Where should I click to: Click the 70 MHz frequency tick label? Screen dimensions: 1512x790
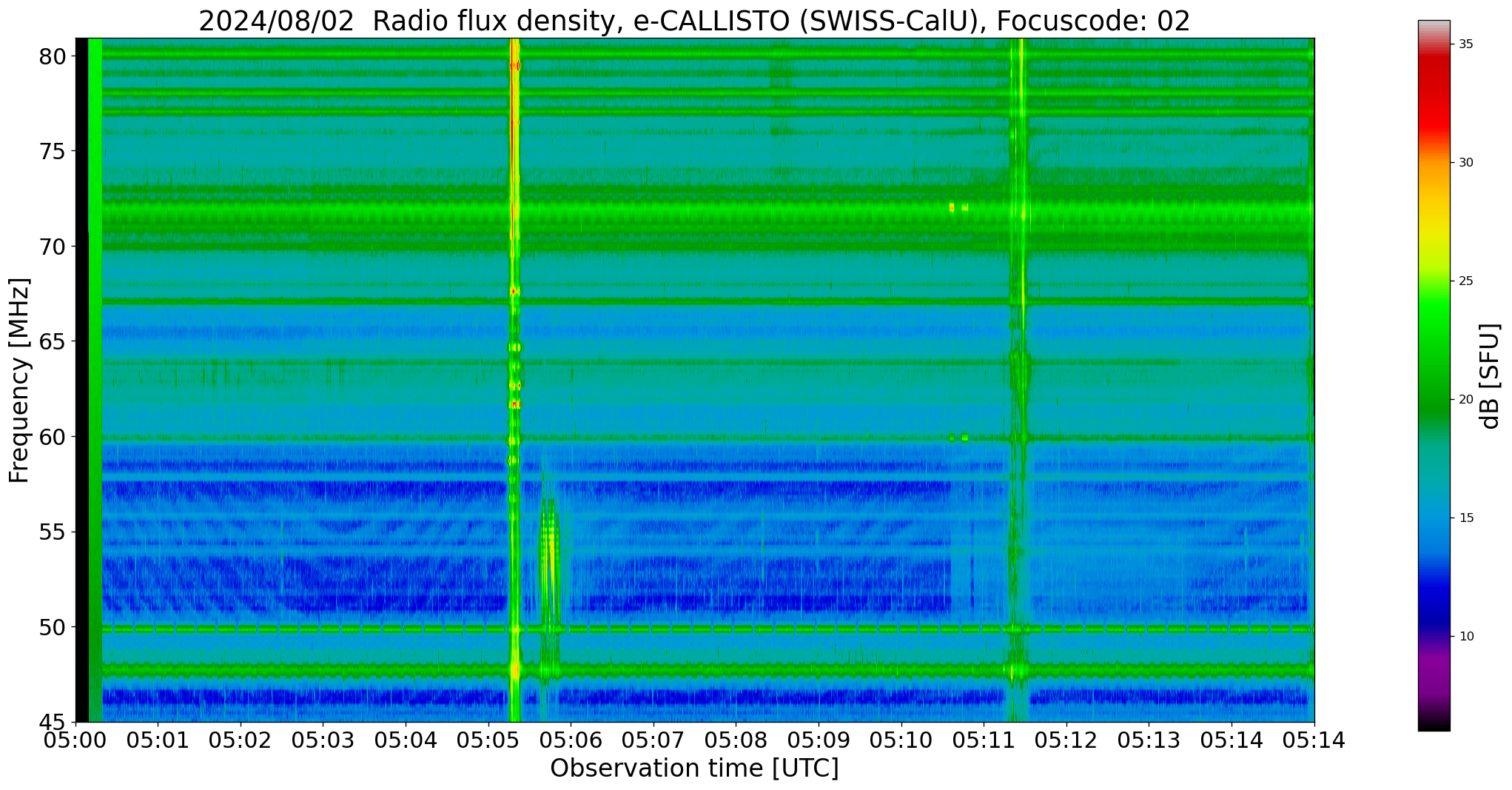[53, 247]
